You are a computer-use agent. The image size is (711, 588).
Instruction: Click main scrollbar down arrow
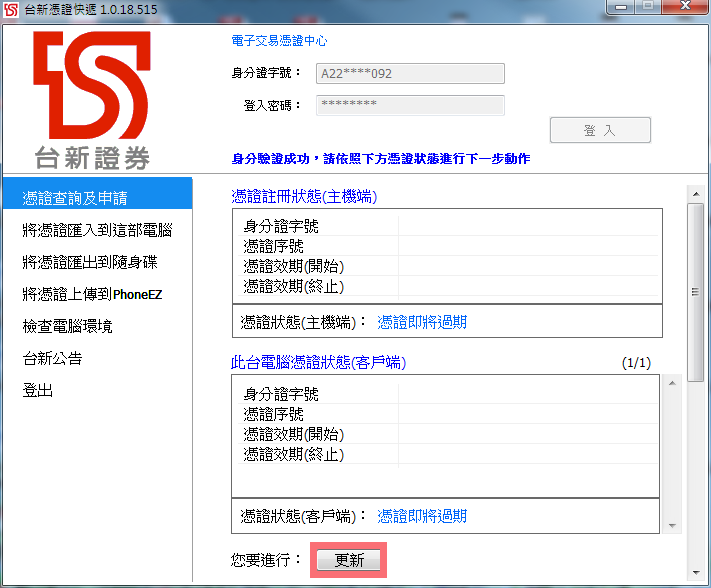coord(696,573)
